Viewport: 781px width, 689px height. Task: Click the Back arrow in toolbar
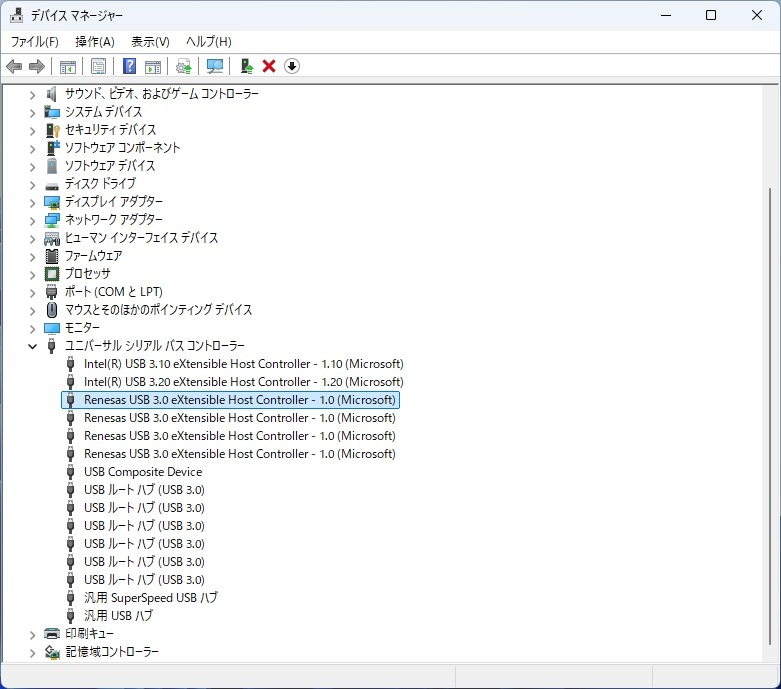click(x=14, y=66)
